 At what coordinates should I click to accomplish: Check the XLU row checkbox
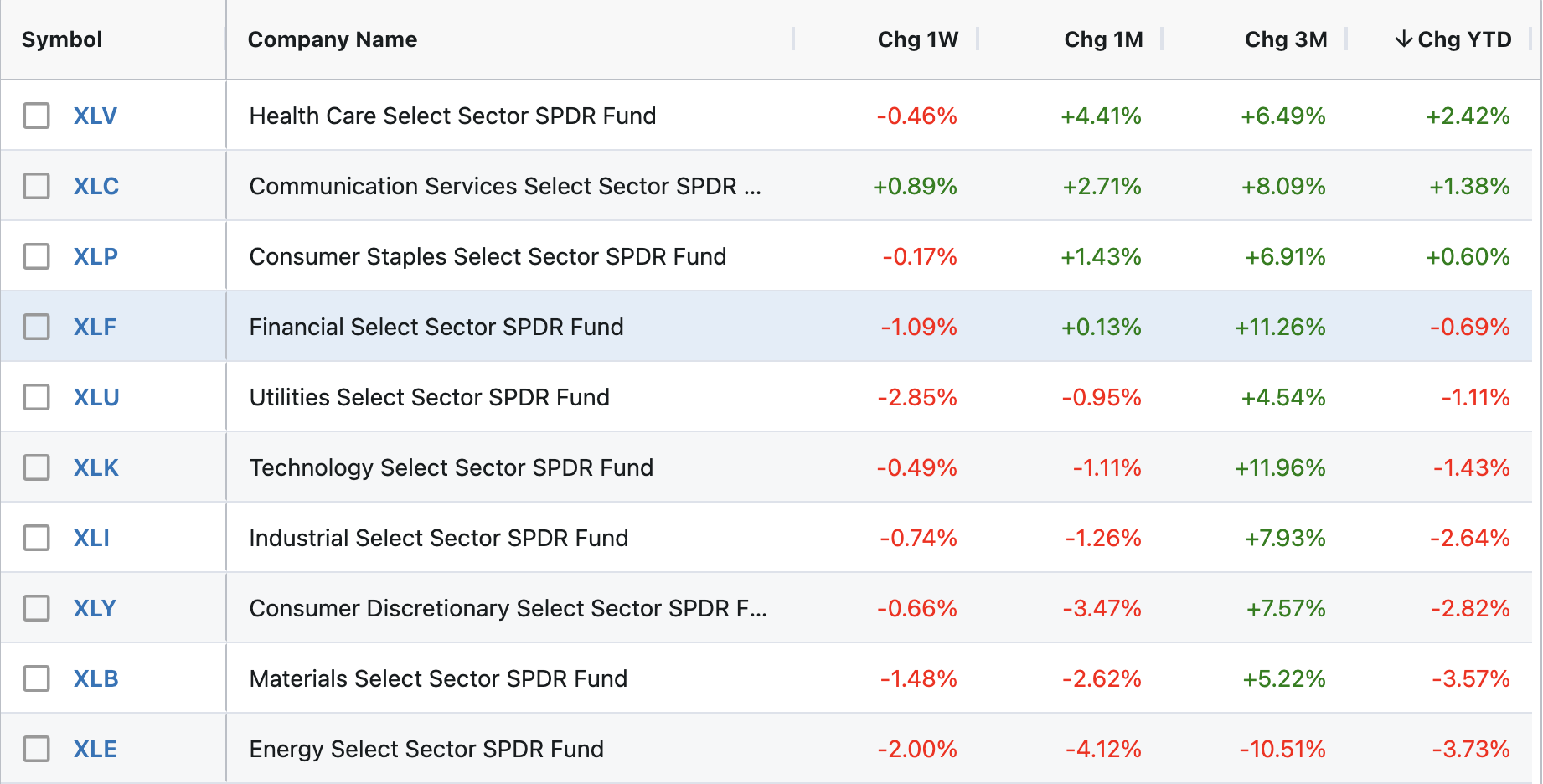tap(36, 396)
